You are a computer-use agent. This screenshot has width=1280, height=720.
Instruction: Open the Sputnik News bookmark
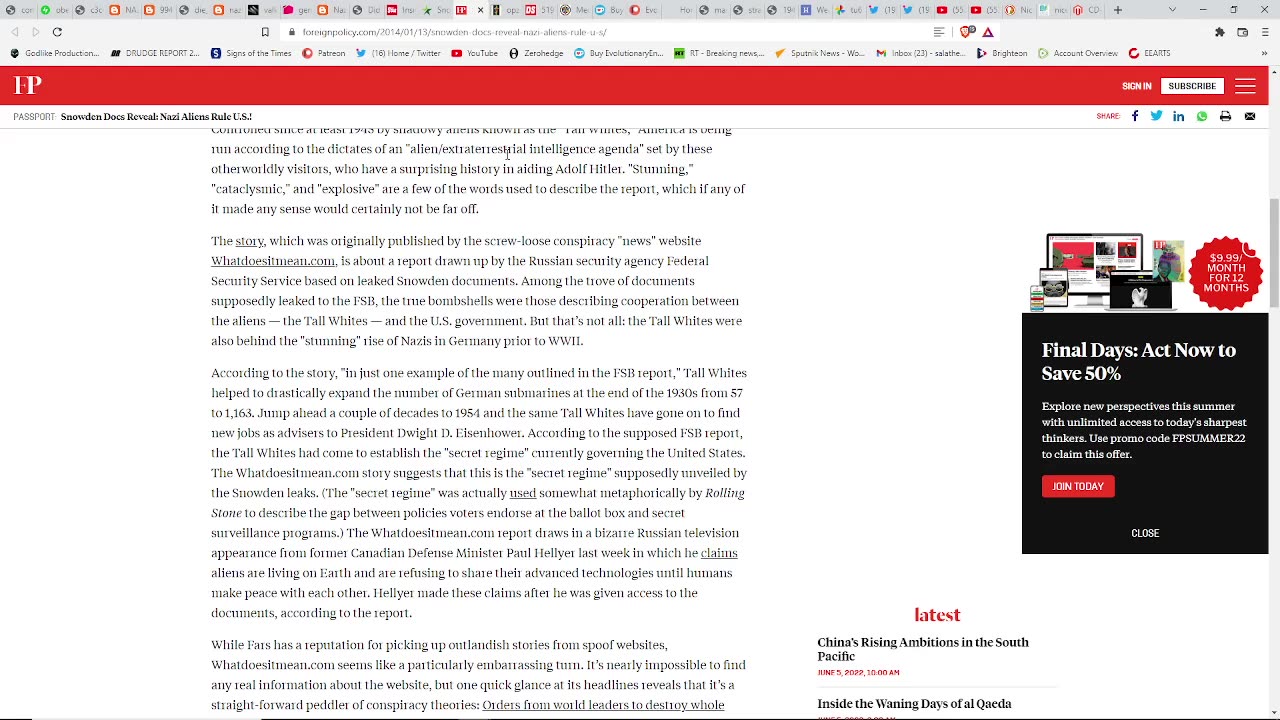[819, 53]
